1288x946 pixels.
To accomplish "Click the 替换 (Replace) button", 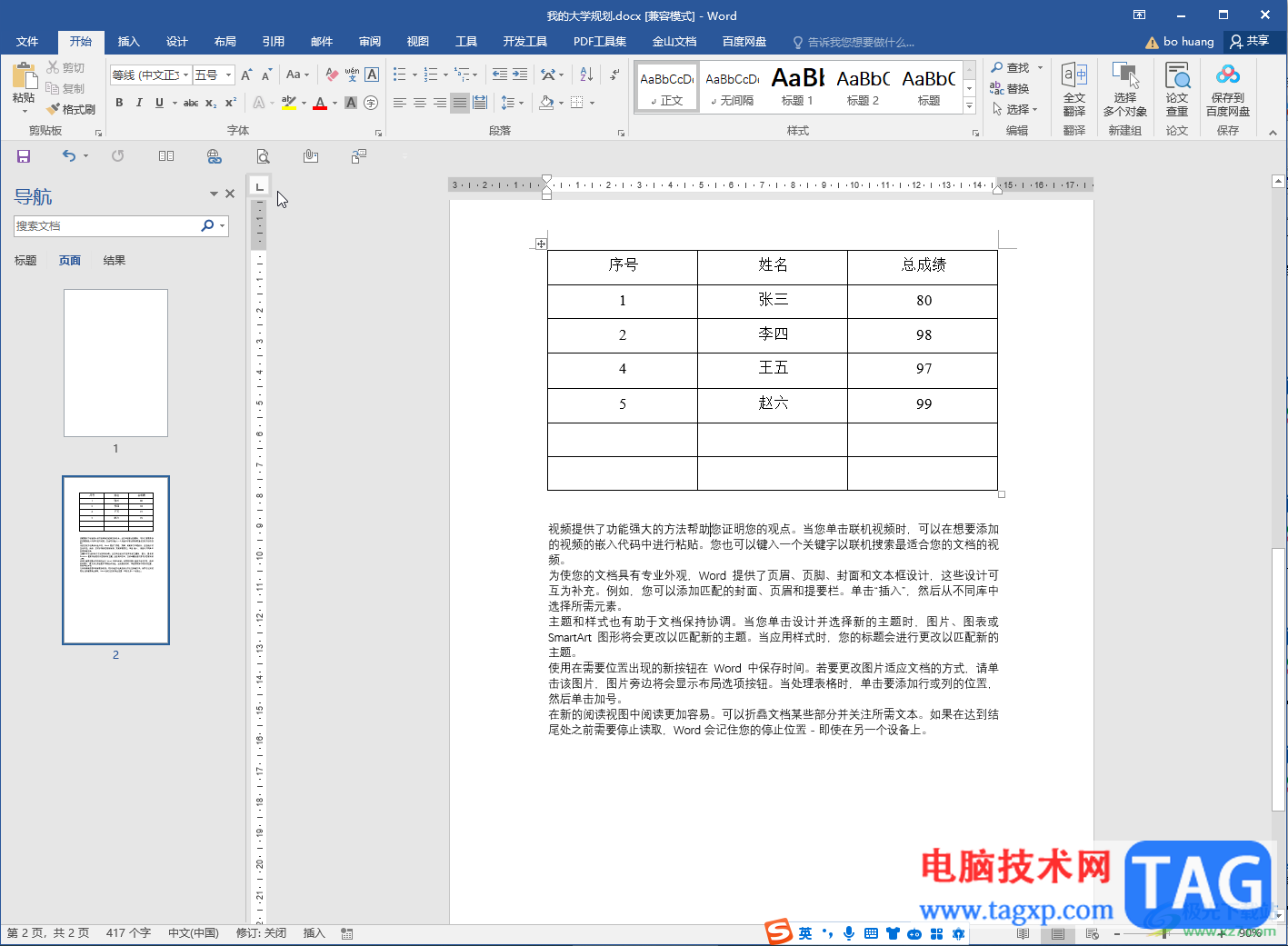I will (x=1010, y=88).
